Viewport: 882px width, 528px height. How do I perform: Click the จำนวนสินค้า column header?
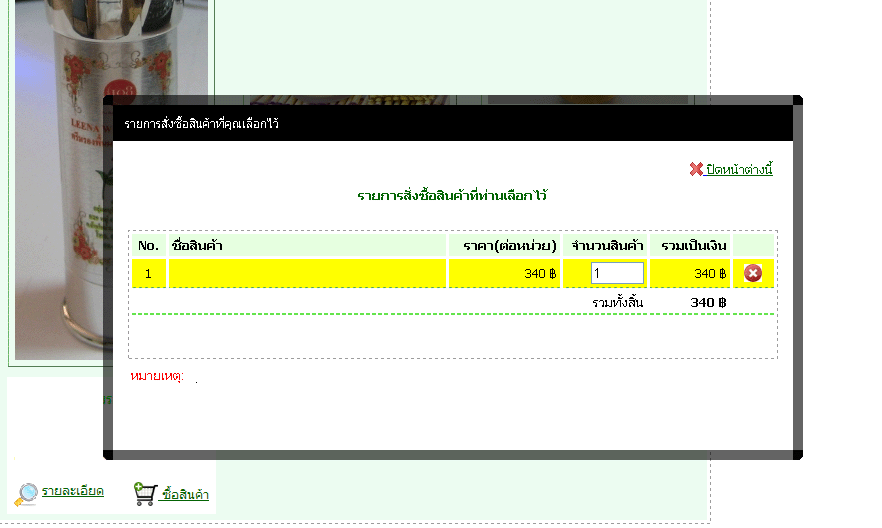[x=607, y=246]
